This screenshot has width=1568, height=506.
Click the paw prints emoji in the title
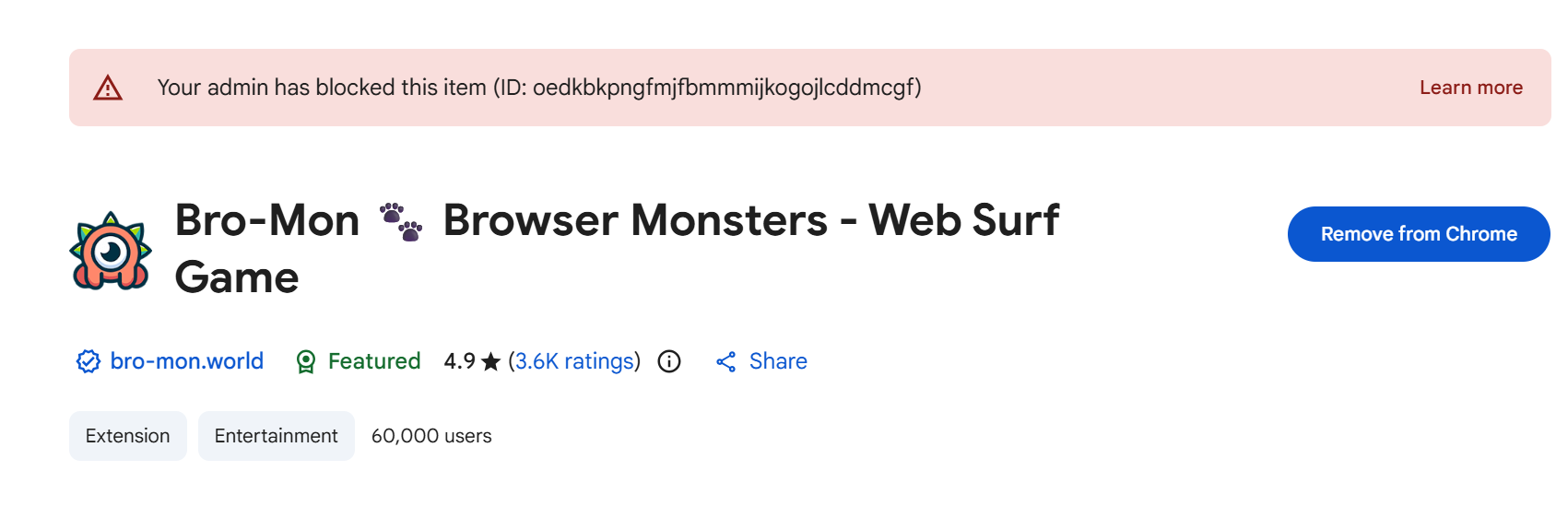coord(401,222)
